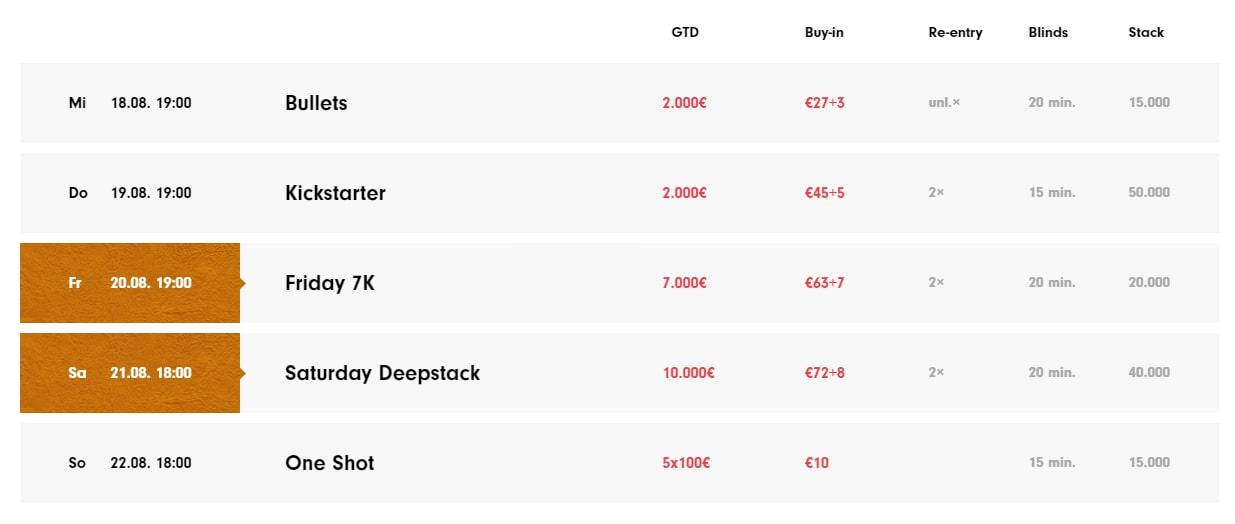1235x524 pixels.
Task: Select the One Shot tournament
Action: [330, 463]
